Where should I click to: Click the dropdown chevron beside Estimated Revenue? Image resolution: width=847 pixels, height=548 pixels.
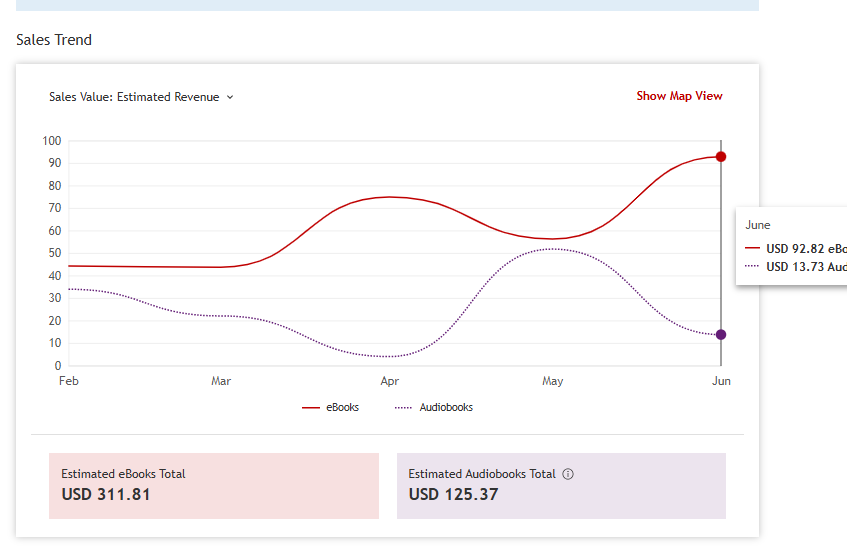[x=230, y=97]
